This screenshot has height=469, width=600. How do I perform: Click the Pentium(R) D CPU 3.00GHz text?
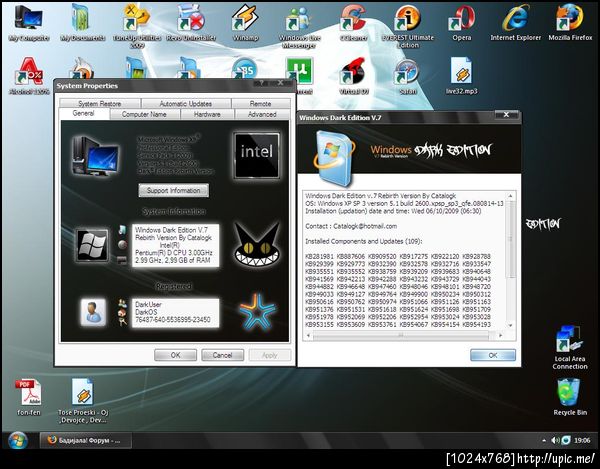[x=173, y=253]
